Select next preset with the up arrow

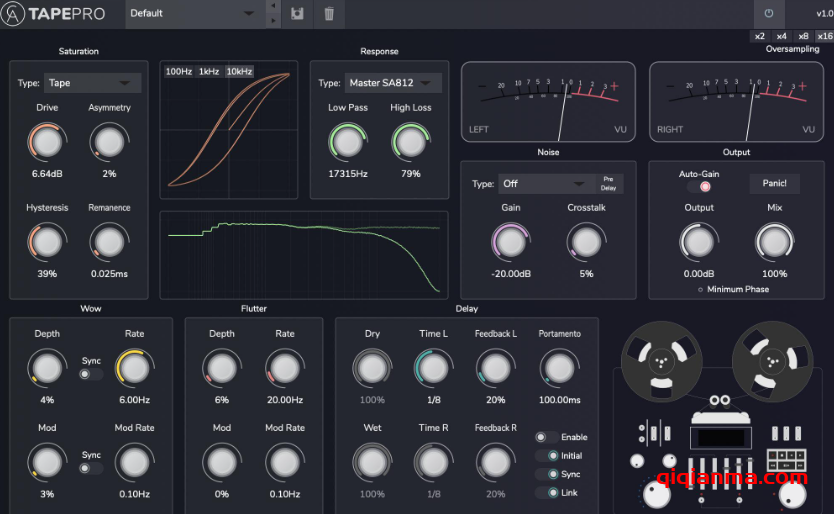[x=274, y=7]
